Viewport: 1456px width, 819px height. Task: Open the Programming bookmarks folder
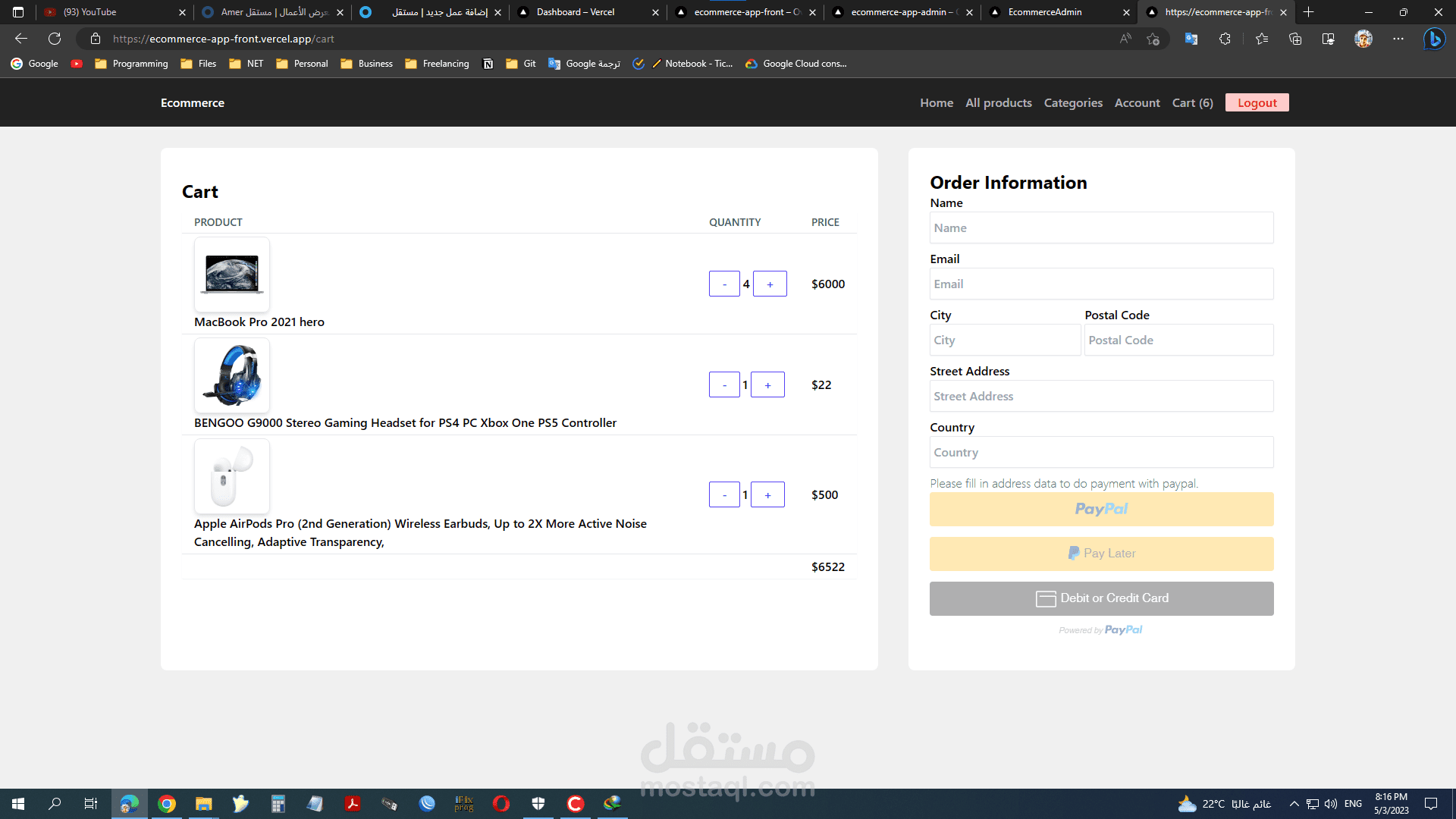(x=131, y=64)
